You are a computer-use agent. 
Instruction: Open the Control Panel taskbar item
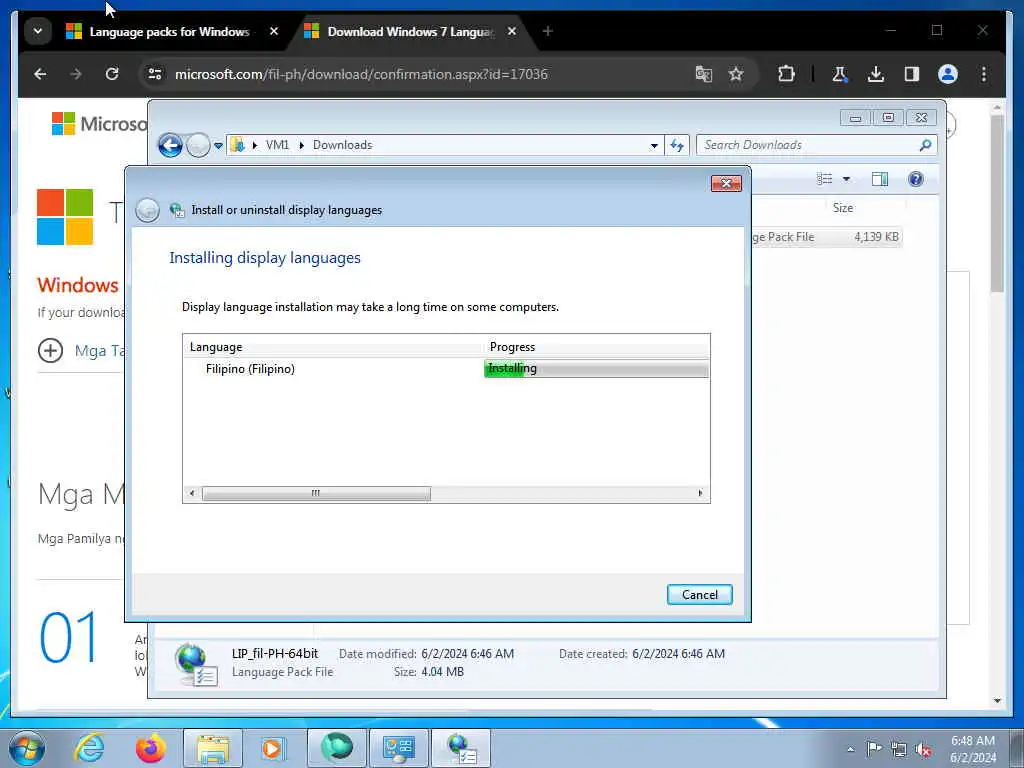click(x=398, y=748)
